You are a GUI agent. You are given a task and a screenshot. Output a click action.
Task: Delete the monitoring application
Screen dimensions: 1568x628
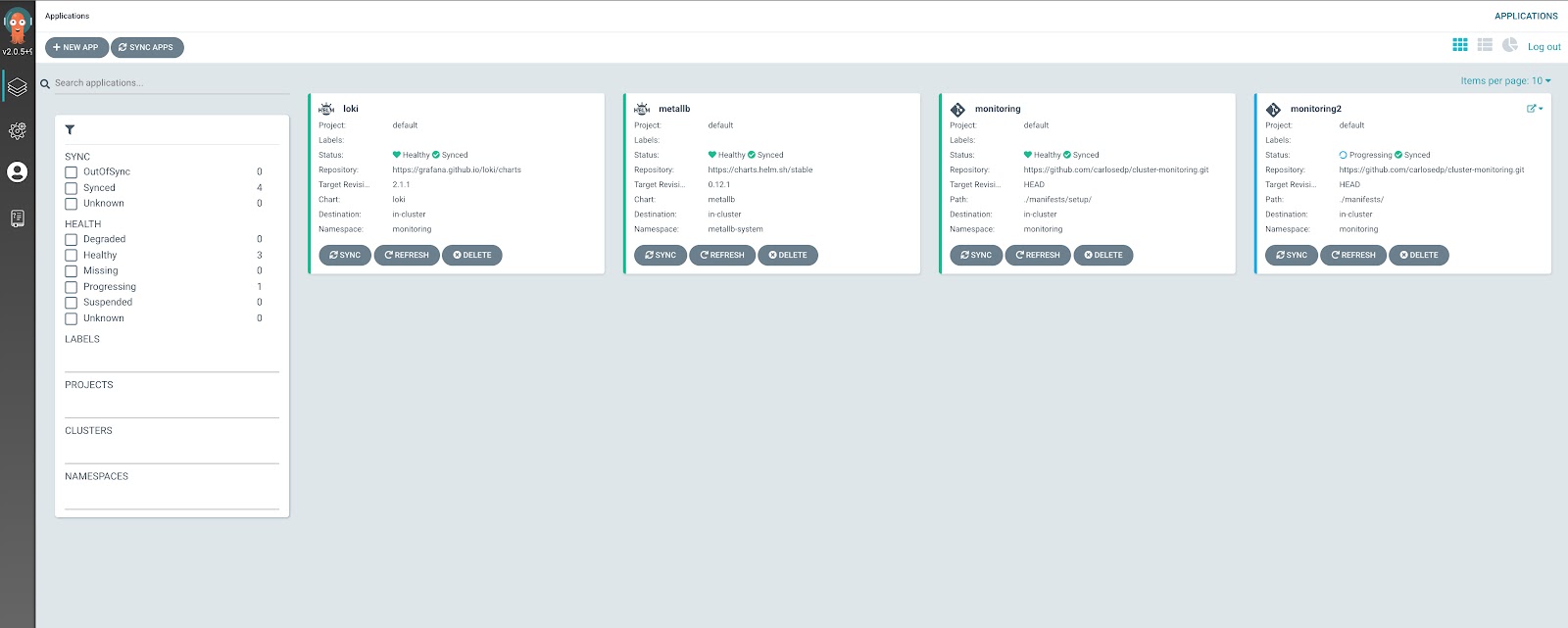click(1103, 255)
